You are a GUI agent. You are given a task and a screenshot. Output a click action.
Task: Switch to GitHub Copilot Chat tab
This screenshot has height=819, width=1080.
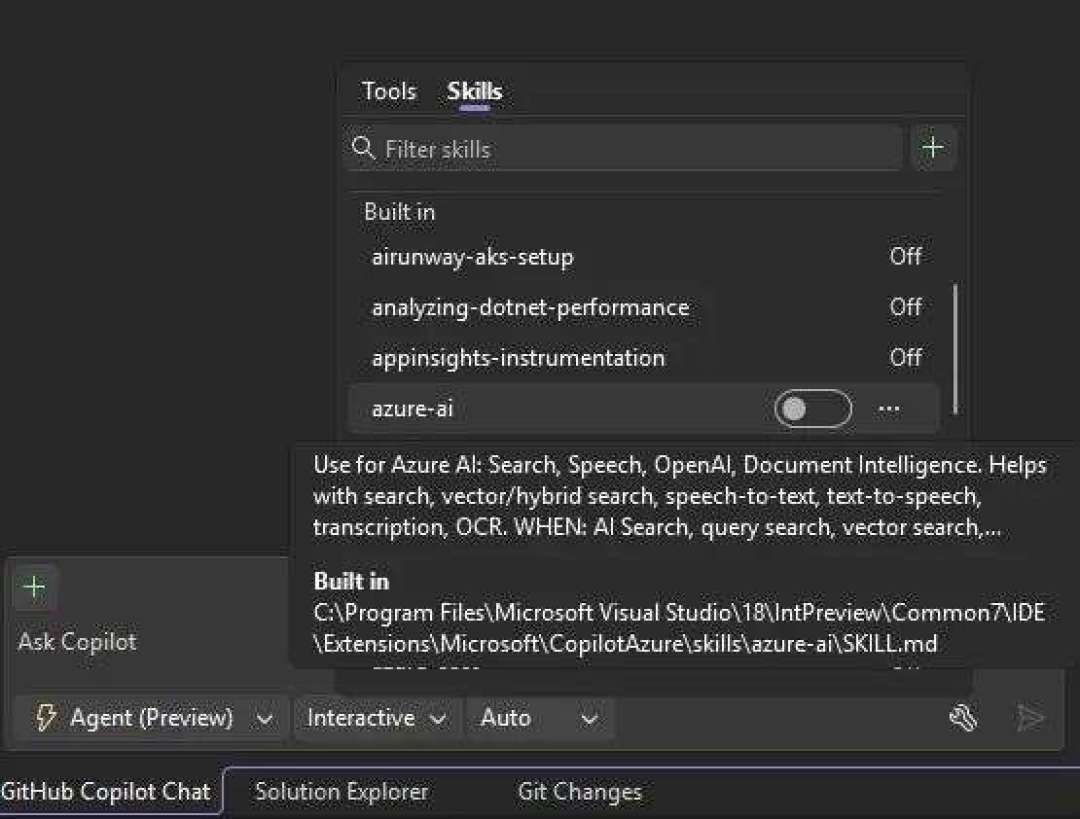point(106,791)
